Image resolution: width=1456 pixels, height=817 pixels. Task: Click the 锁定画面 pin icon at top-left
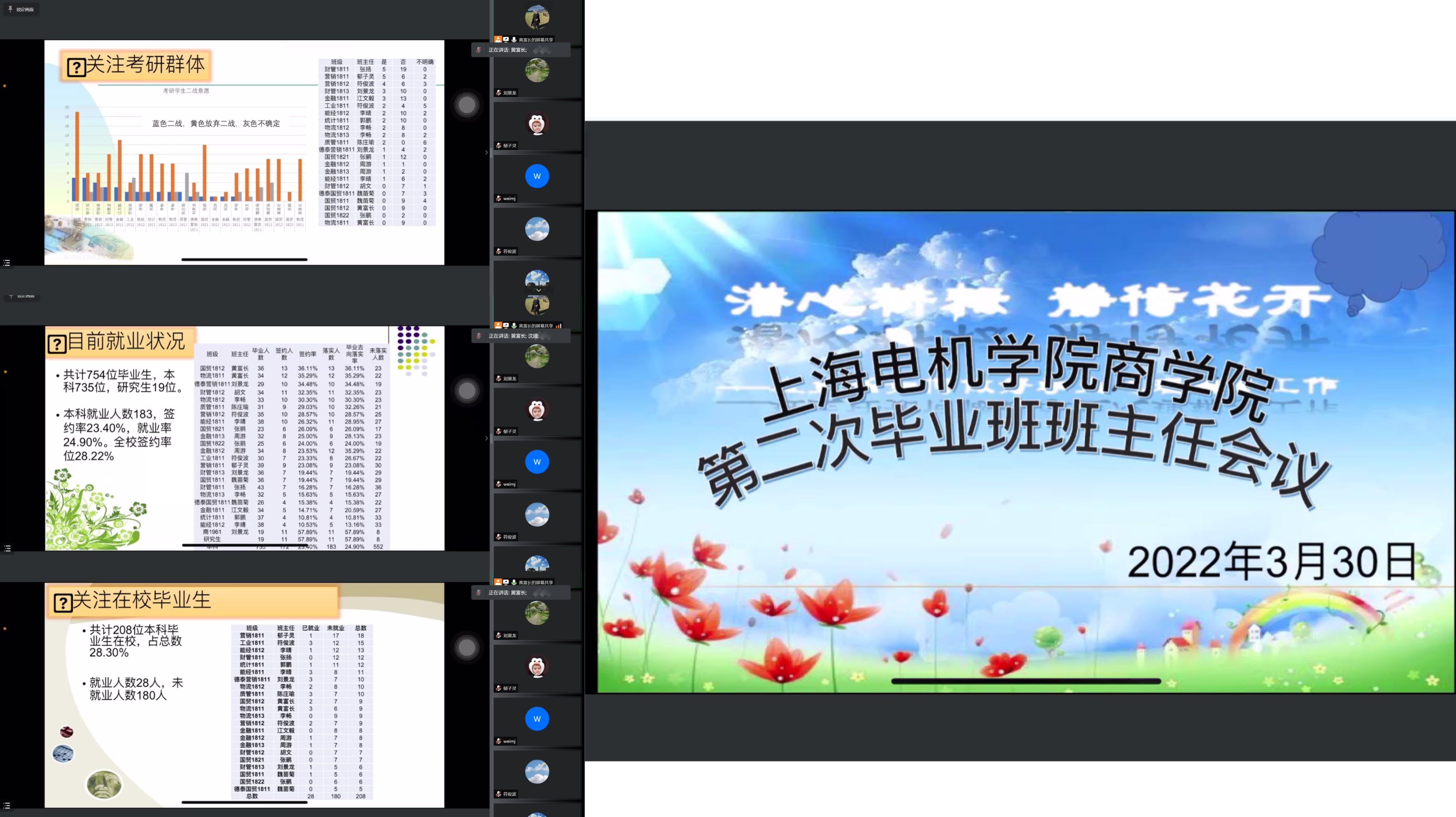10,9
